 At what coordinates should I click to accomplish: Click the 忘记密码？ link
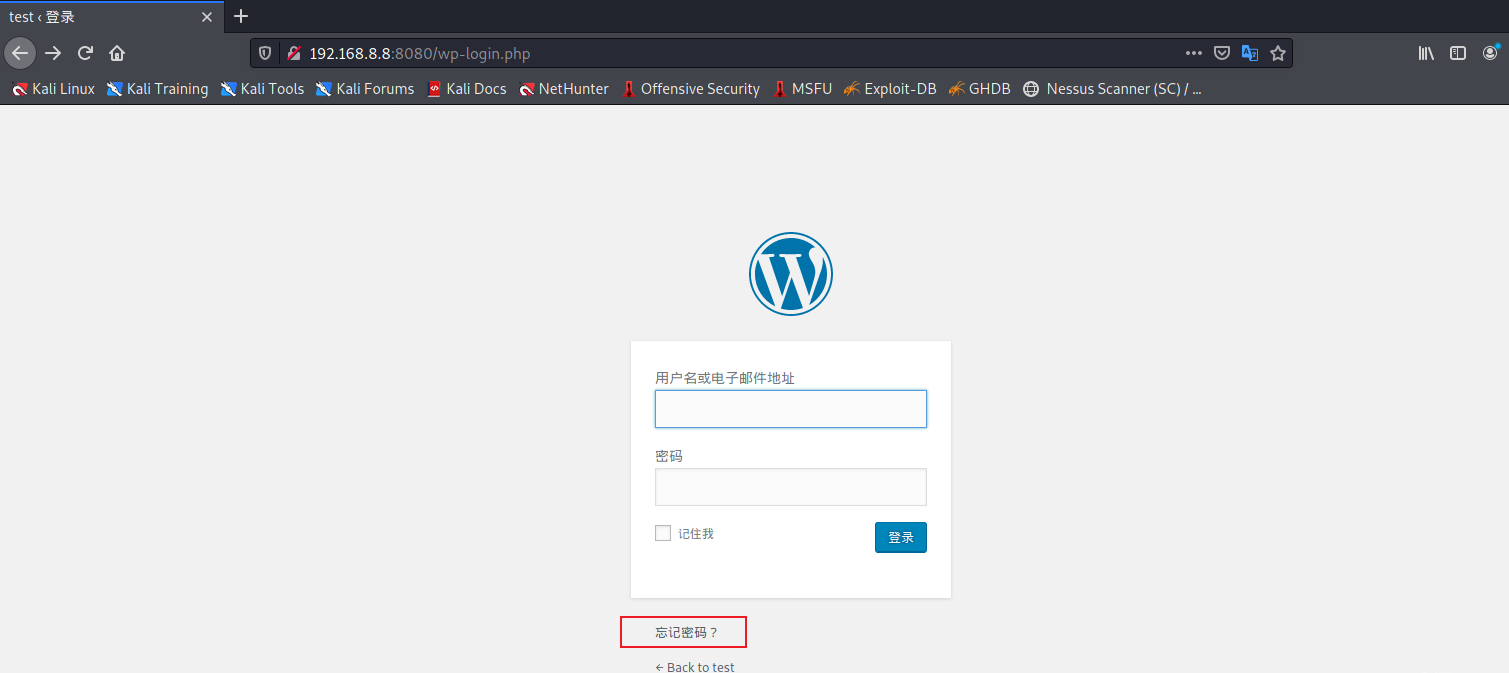coord(686,633)
